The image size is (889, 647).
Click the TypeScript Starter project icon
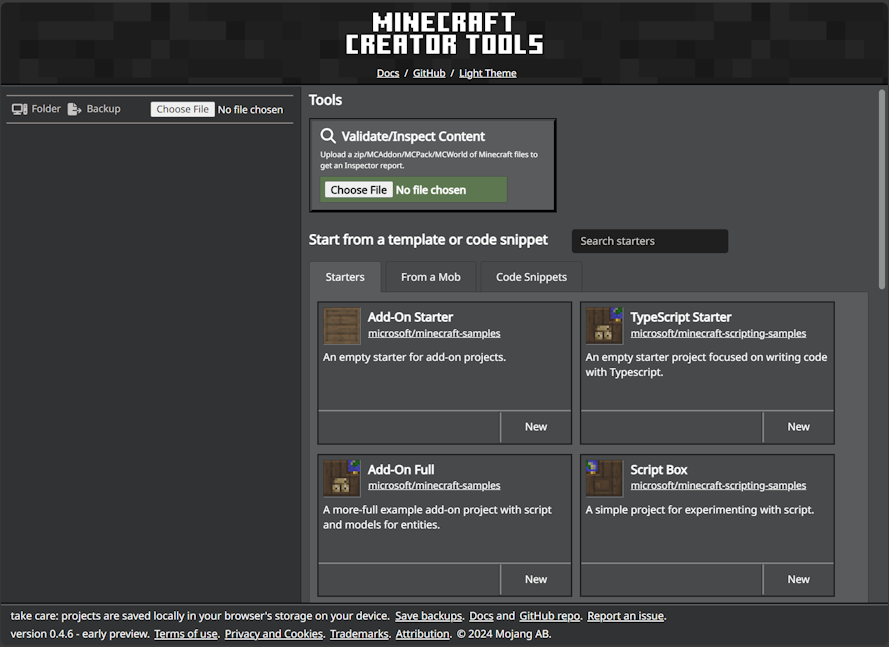pyautogui.click(x=604, y=326)
